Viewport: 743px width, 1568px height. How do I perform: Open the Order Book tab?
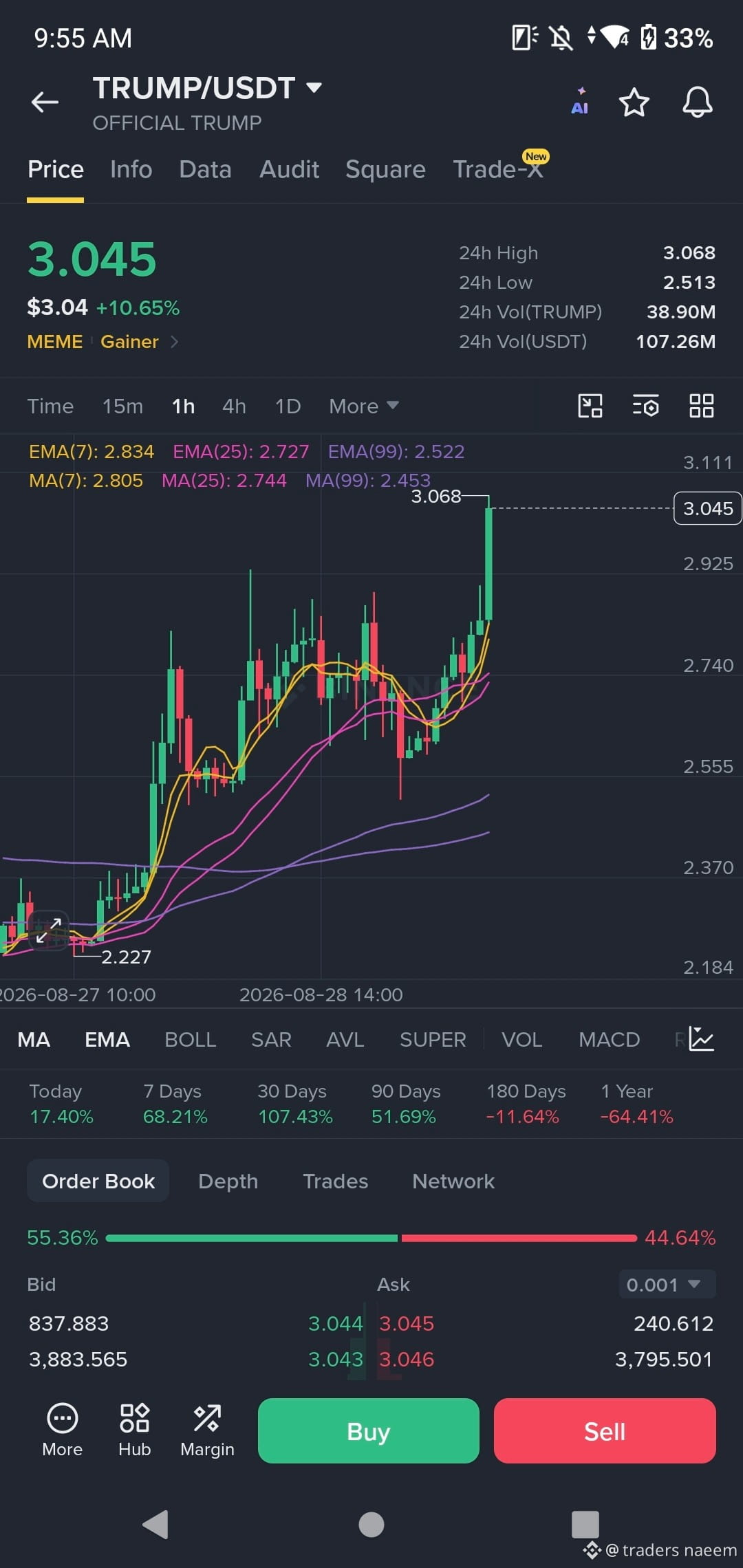coord(98,1181)
